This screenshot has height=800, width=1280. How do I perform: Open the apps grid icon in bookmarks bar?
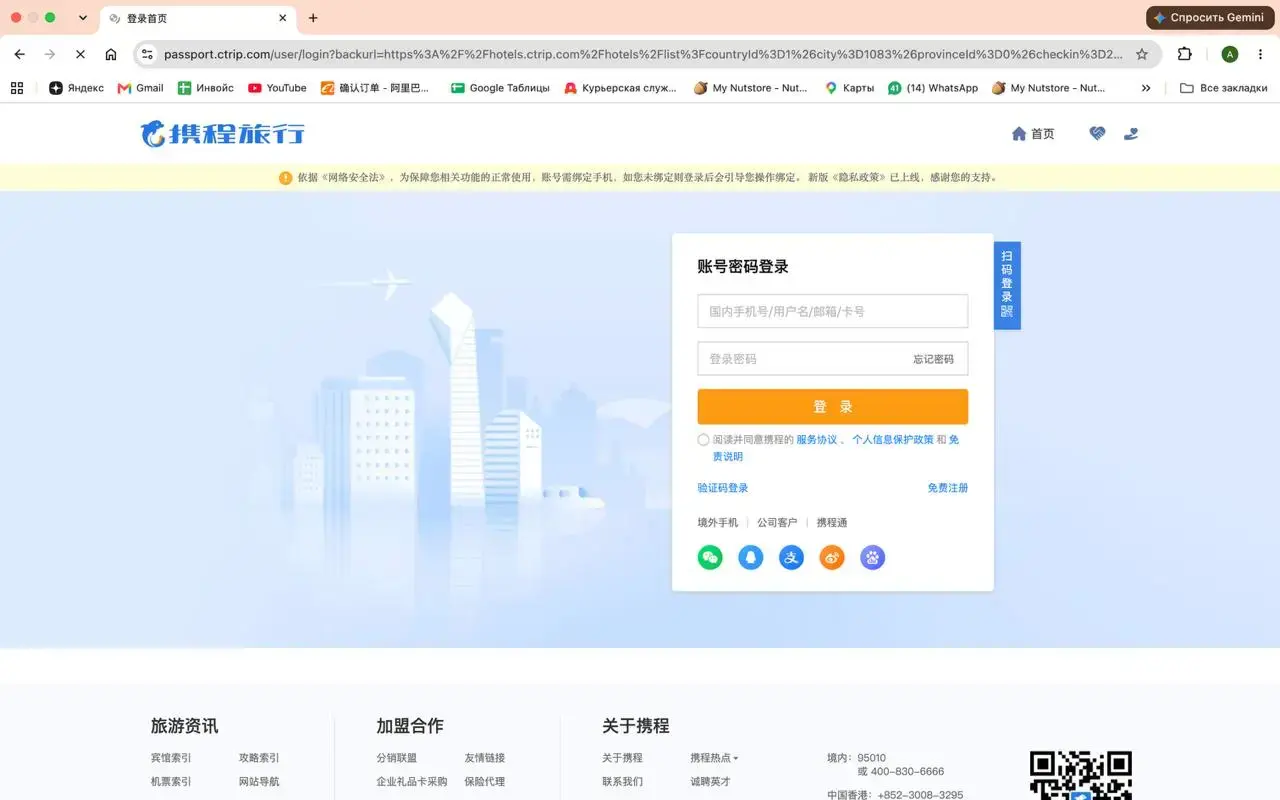[17, 88]
